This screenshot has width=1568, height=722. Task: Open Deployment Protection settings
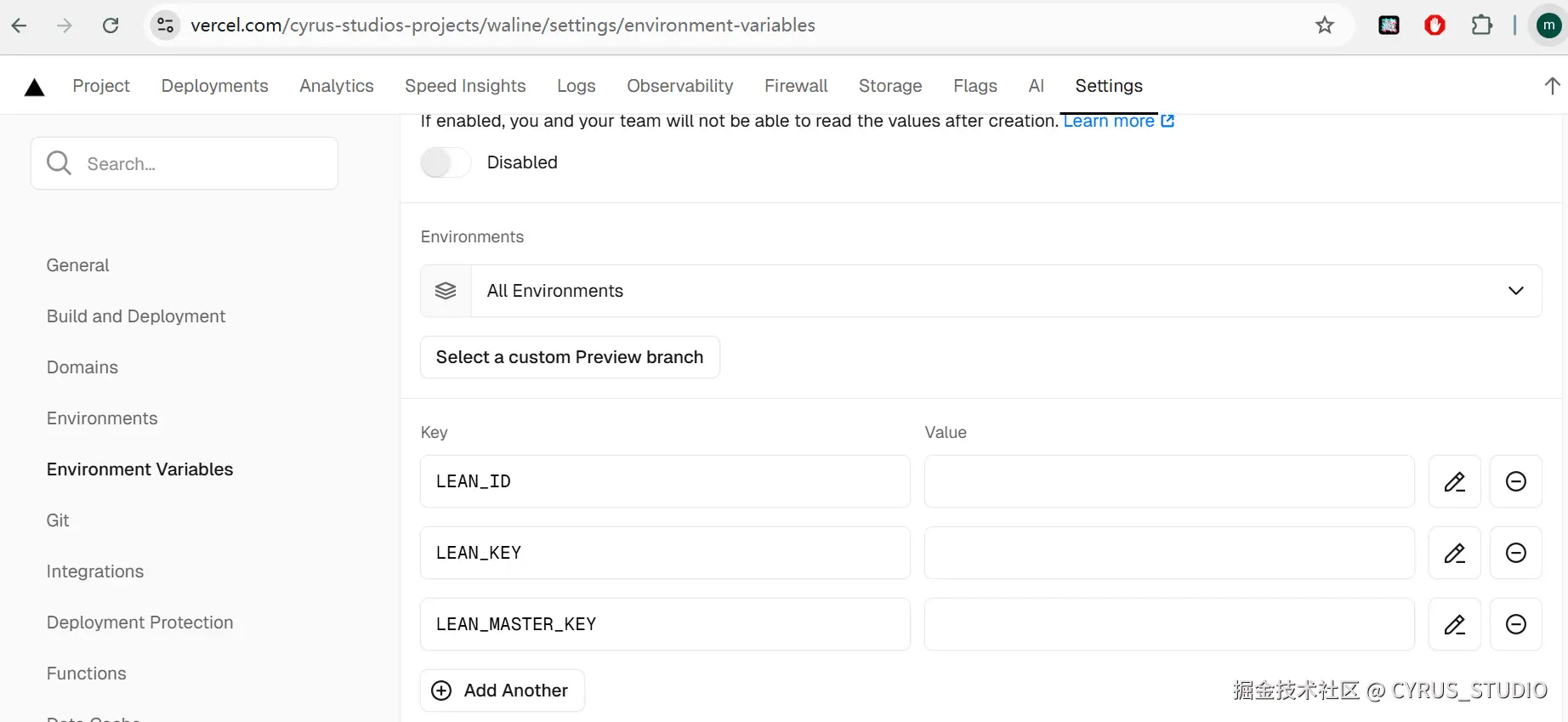pos(140,623)
